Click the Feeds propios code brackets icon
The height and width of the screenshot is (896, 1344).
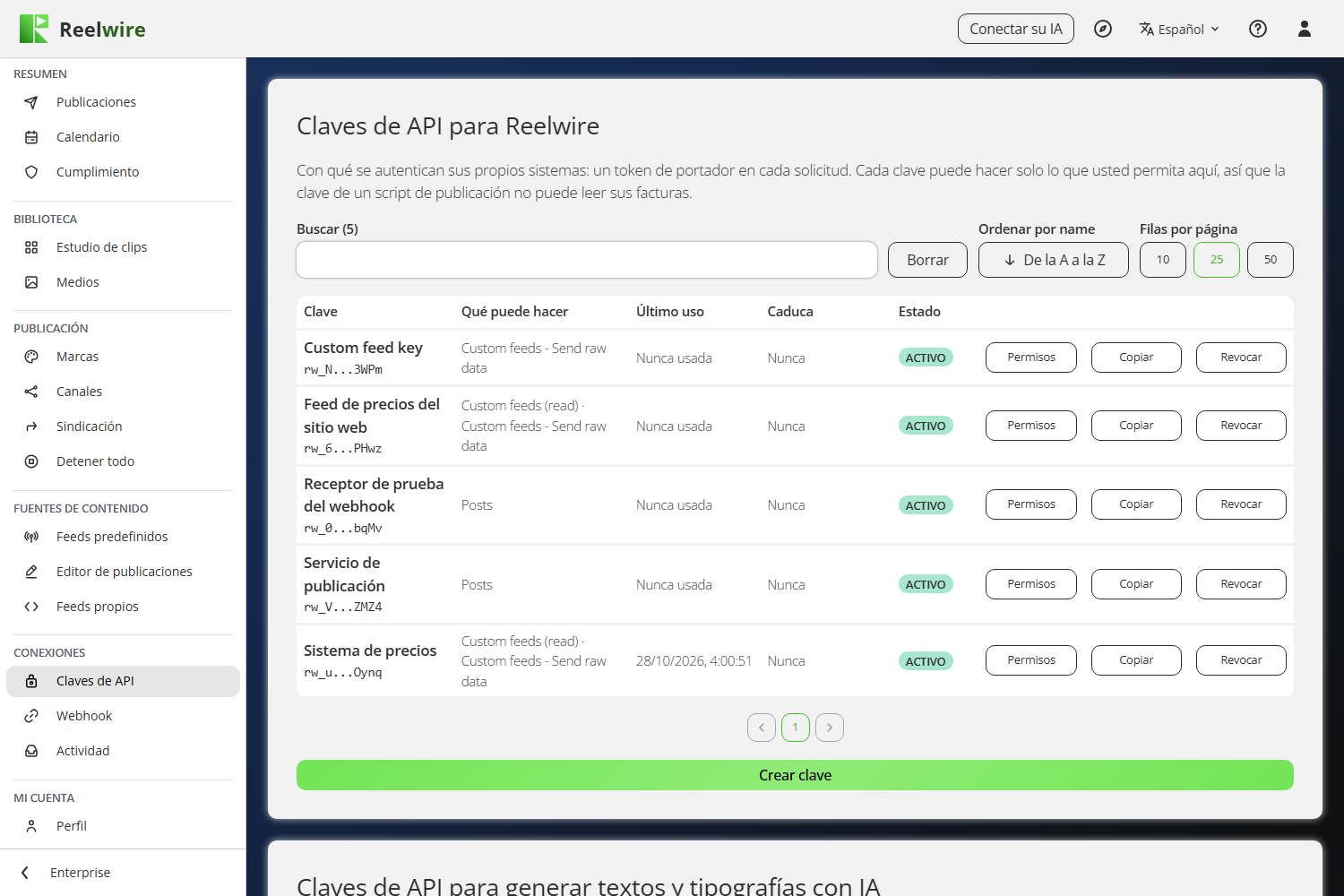[31, 607]
